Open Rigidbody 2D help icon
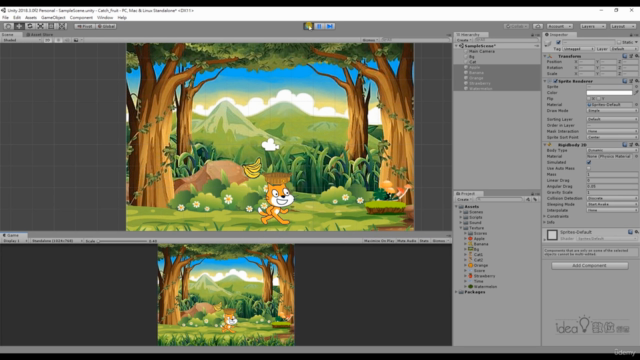The height and width of the screenshot is (360, 640). tap(625, 144)
